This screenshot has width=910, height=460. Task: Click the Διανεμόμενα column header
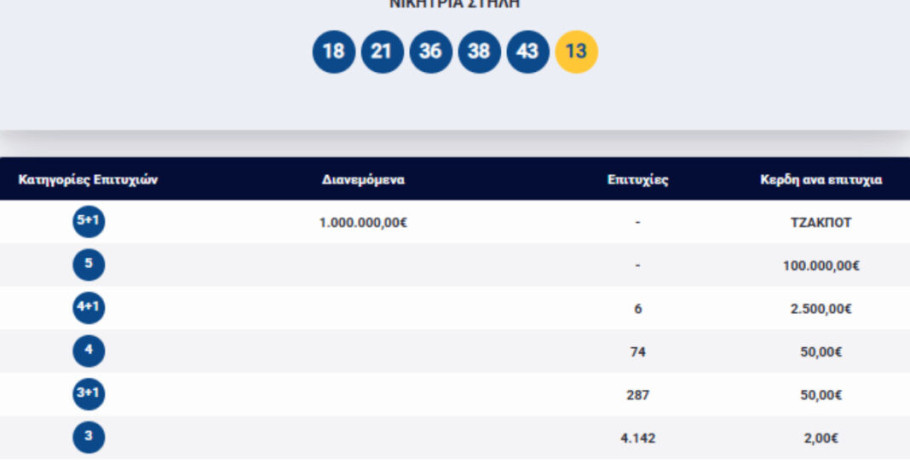(363, 180)
